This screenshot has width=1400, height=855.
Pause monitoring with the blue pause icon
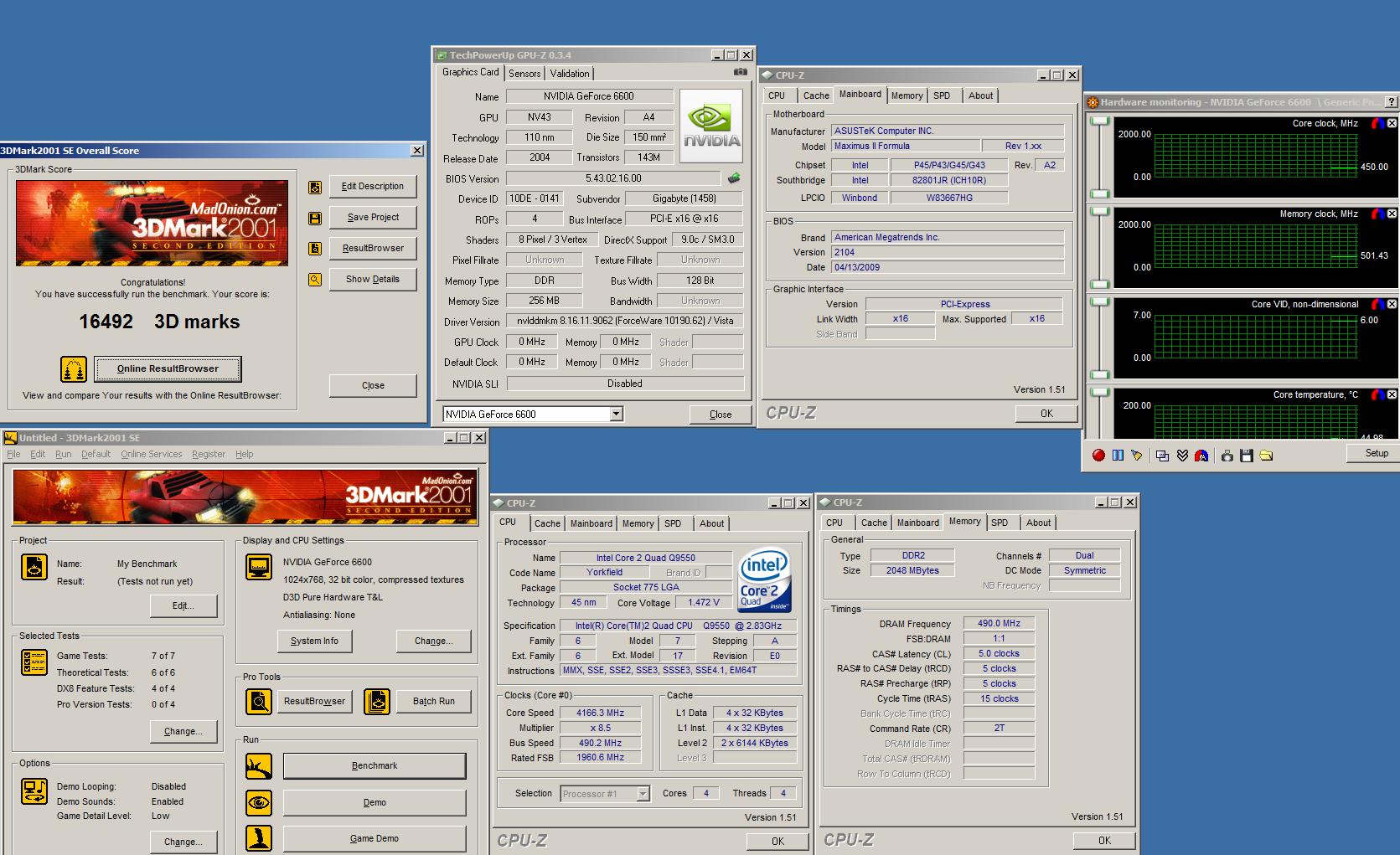tap(1118, 455)
